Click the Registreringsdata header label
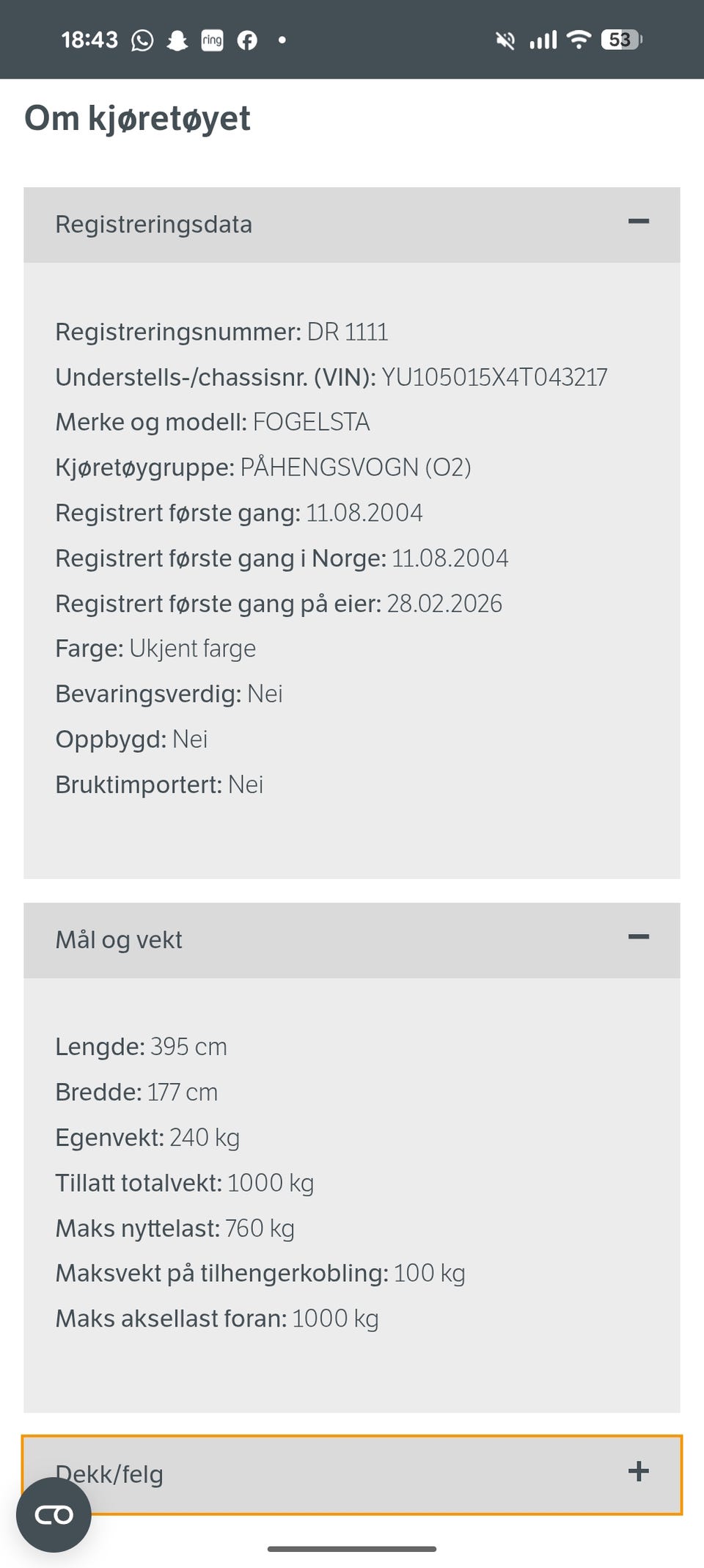The image size is (704, 1568). (153, 225)
